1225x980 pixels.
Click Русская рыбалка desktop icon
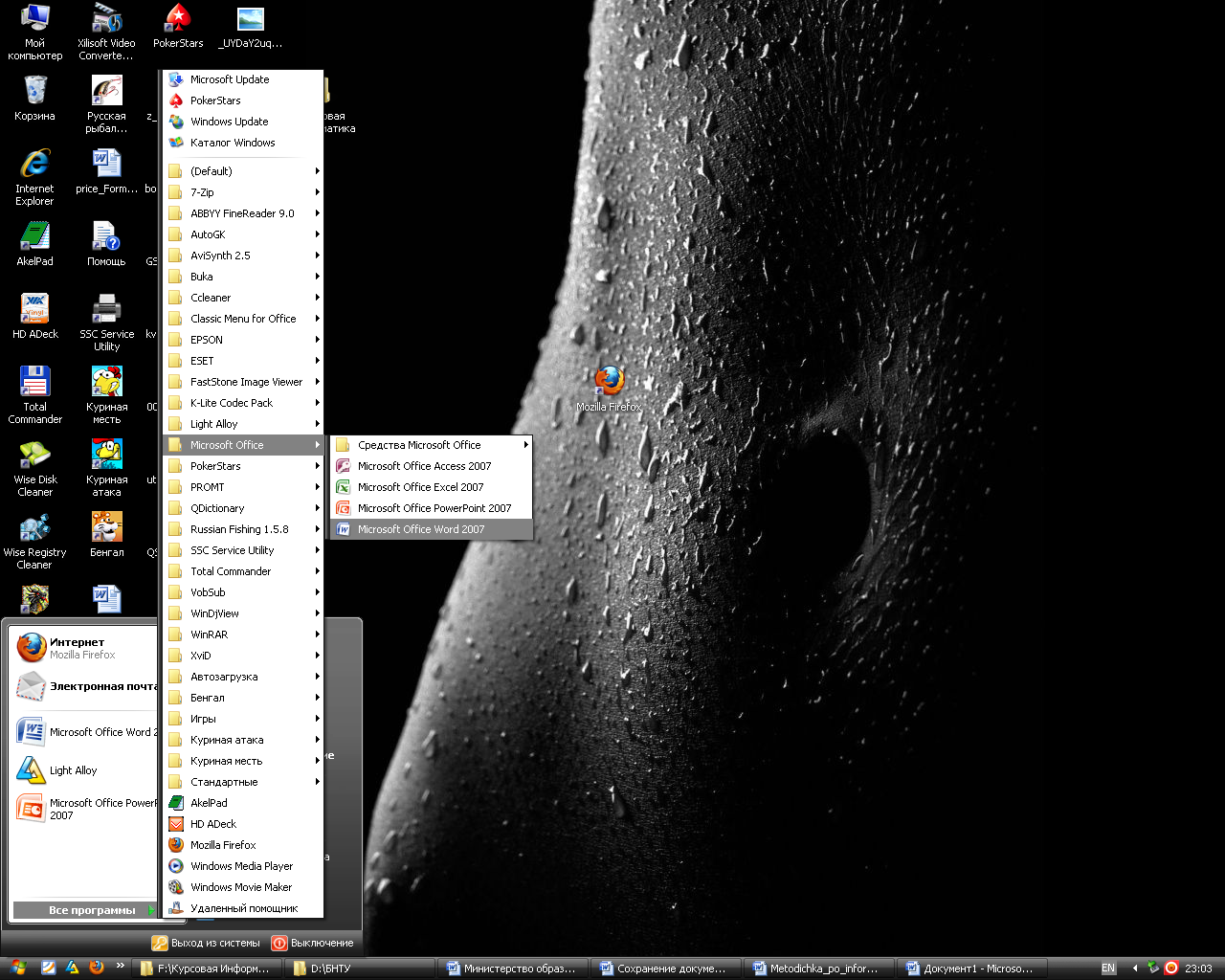point(107,104)
